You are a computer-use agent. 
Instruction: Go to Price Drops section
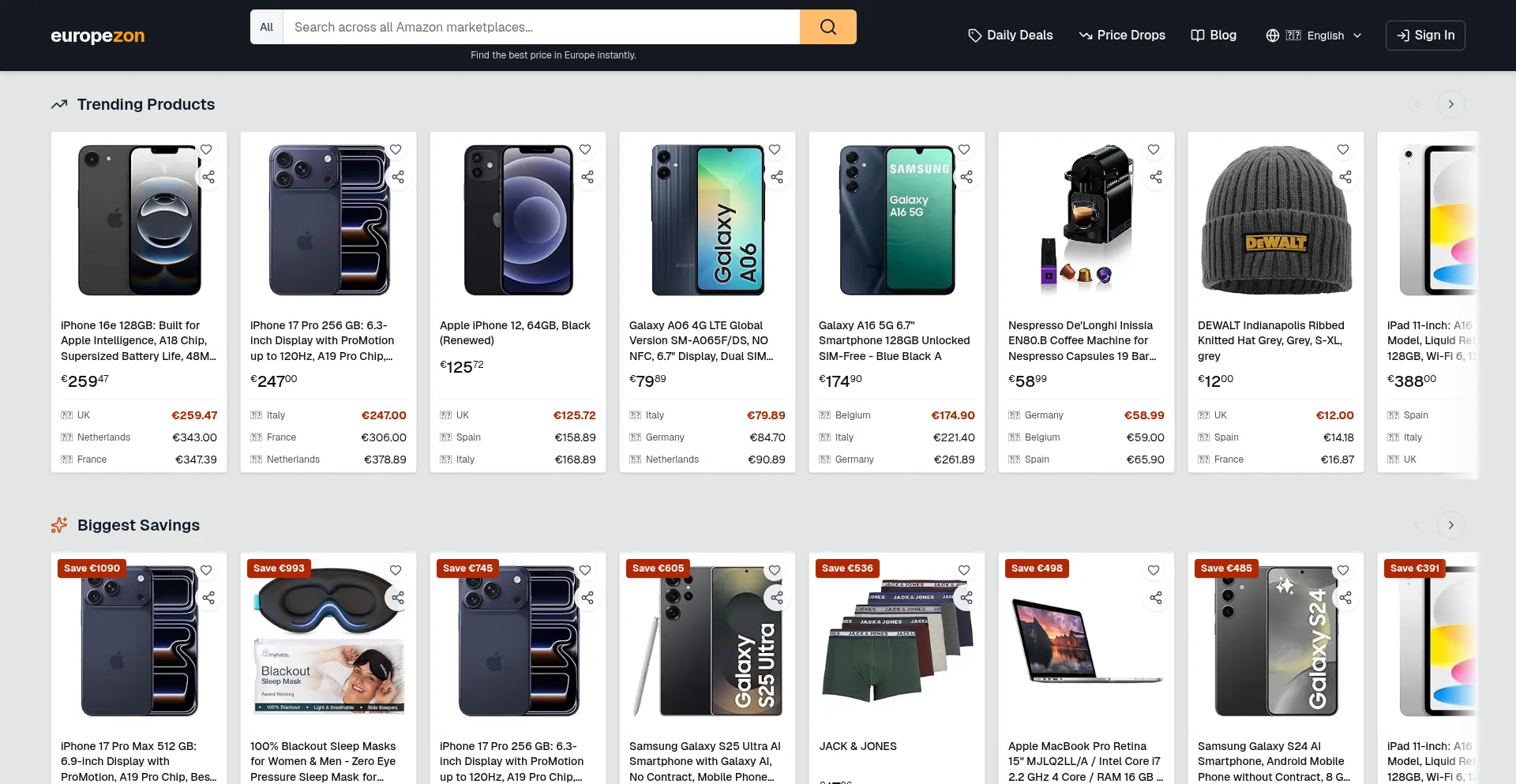(x=1122, y=36)
